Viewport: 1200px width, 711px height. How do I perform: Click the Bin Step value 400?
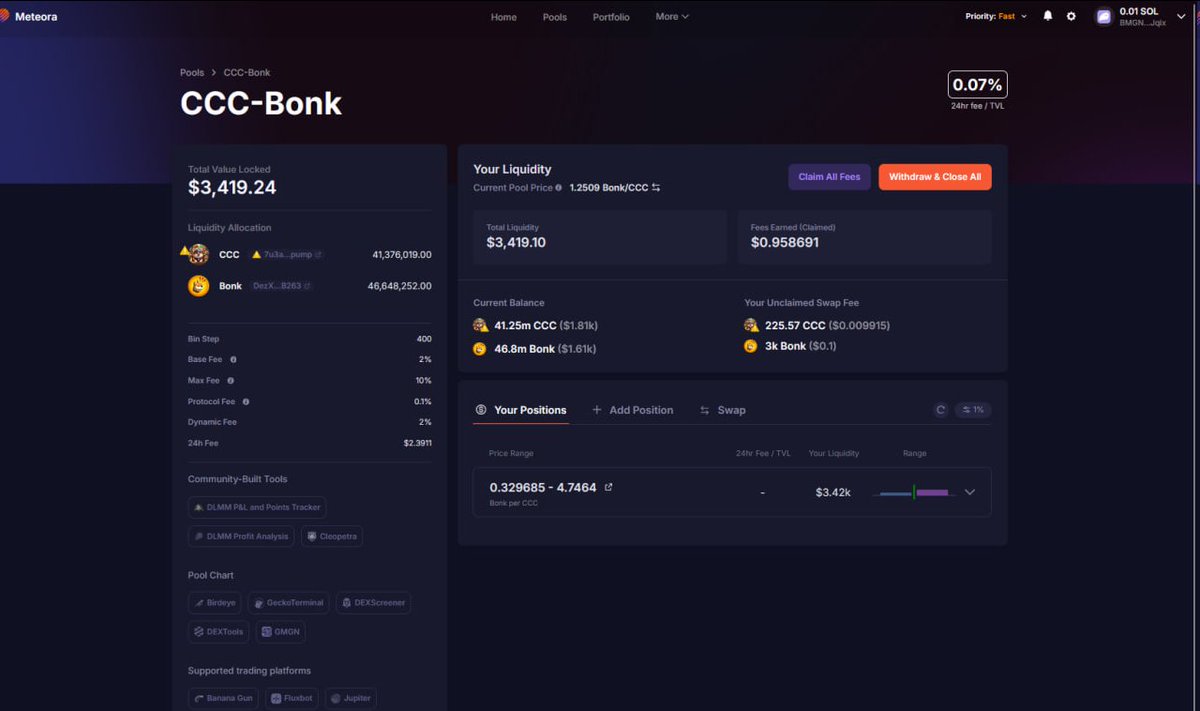click(x=424, y=339)
